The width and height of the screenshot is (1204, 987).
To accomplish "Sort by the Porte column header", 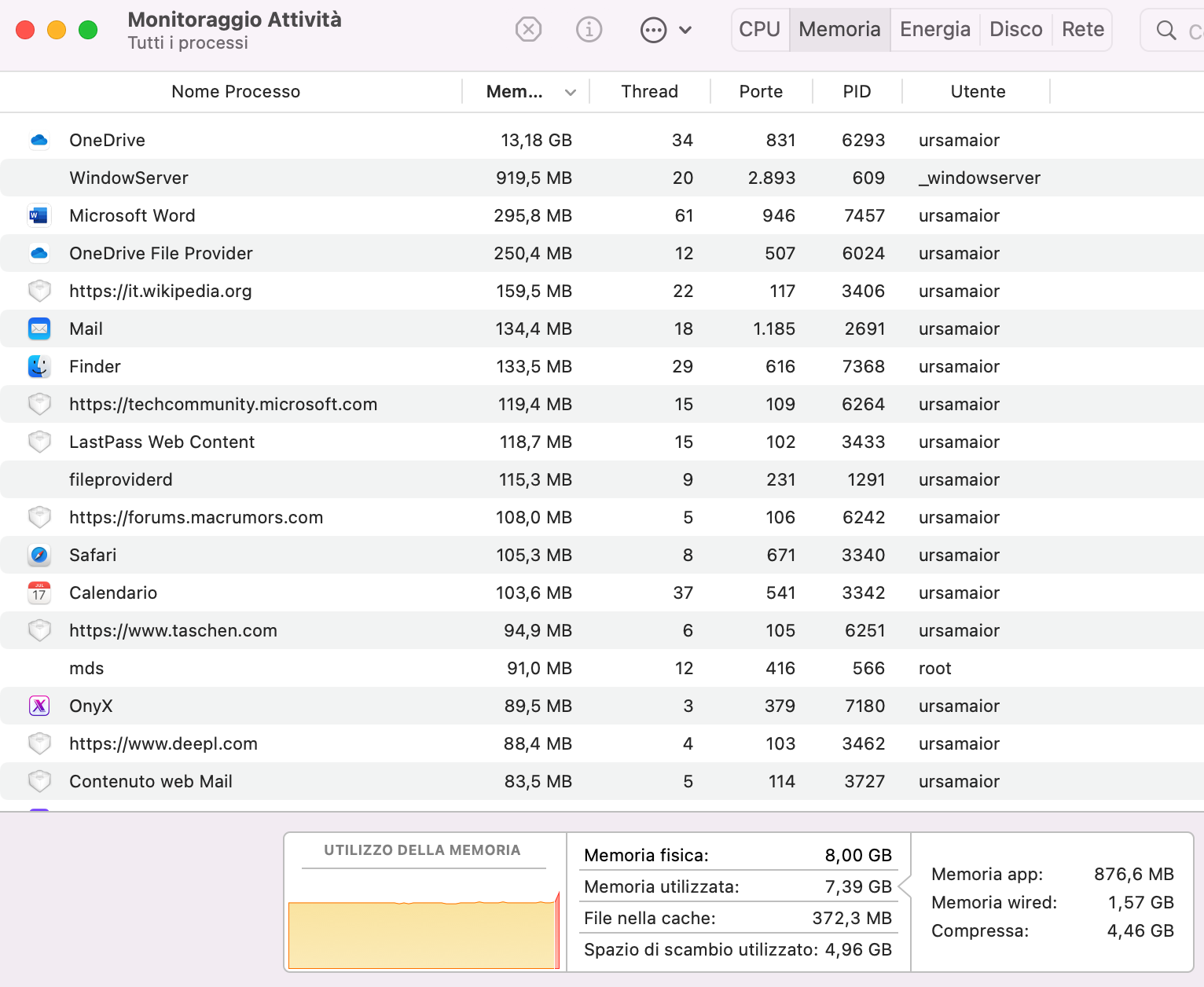I will (x=761, y=92).
